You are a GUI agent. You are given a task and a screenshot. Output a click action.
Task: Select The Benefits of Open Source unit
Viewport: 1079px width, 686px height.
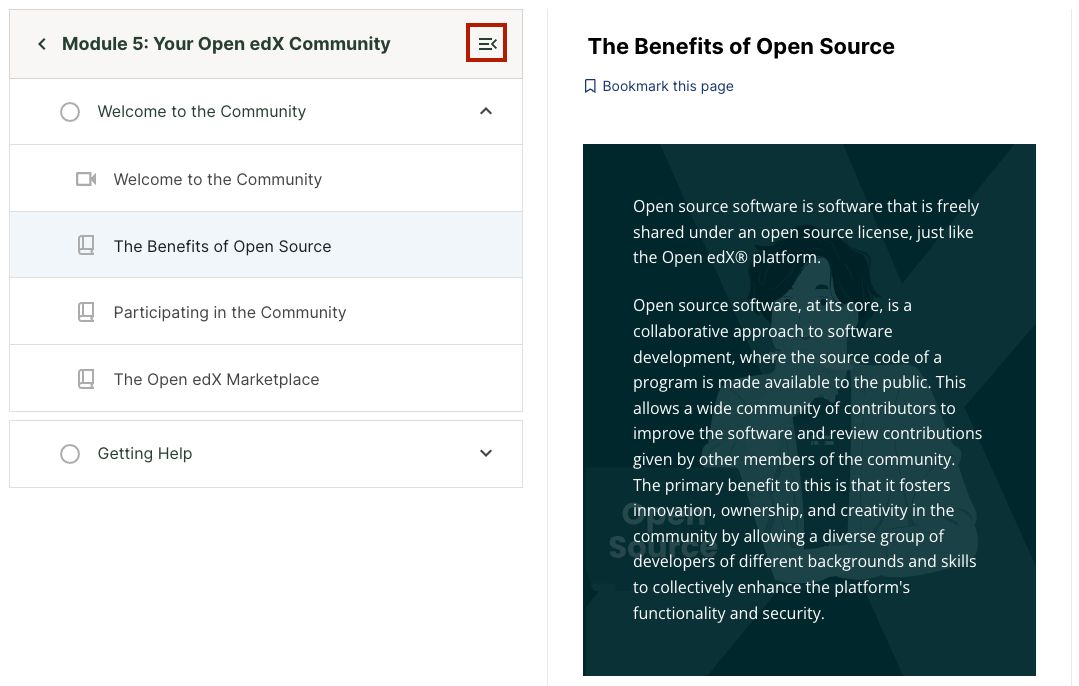tap(222, 246)
